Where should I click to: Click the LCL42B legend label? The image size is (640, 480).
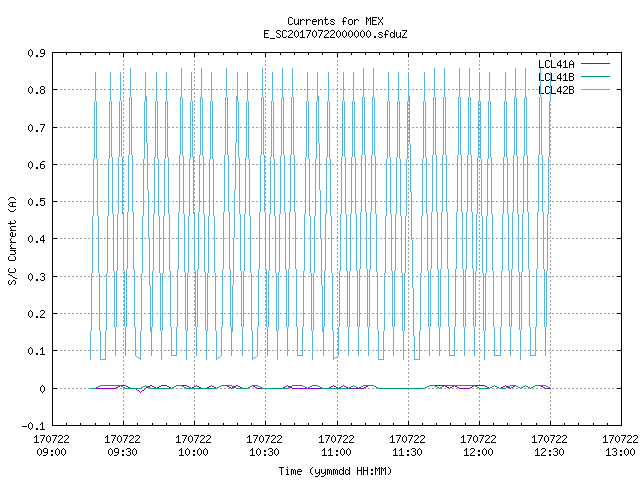click(x=556, y=90)
